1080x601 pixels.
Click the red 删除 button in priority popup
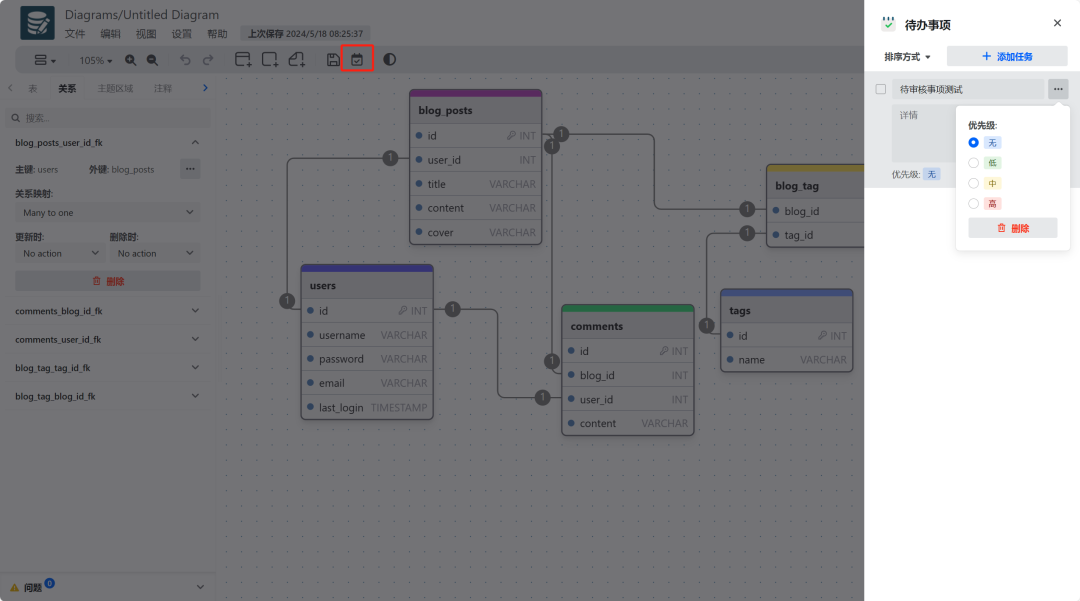(x=1012, y=228)
